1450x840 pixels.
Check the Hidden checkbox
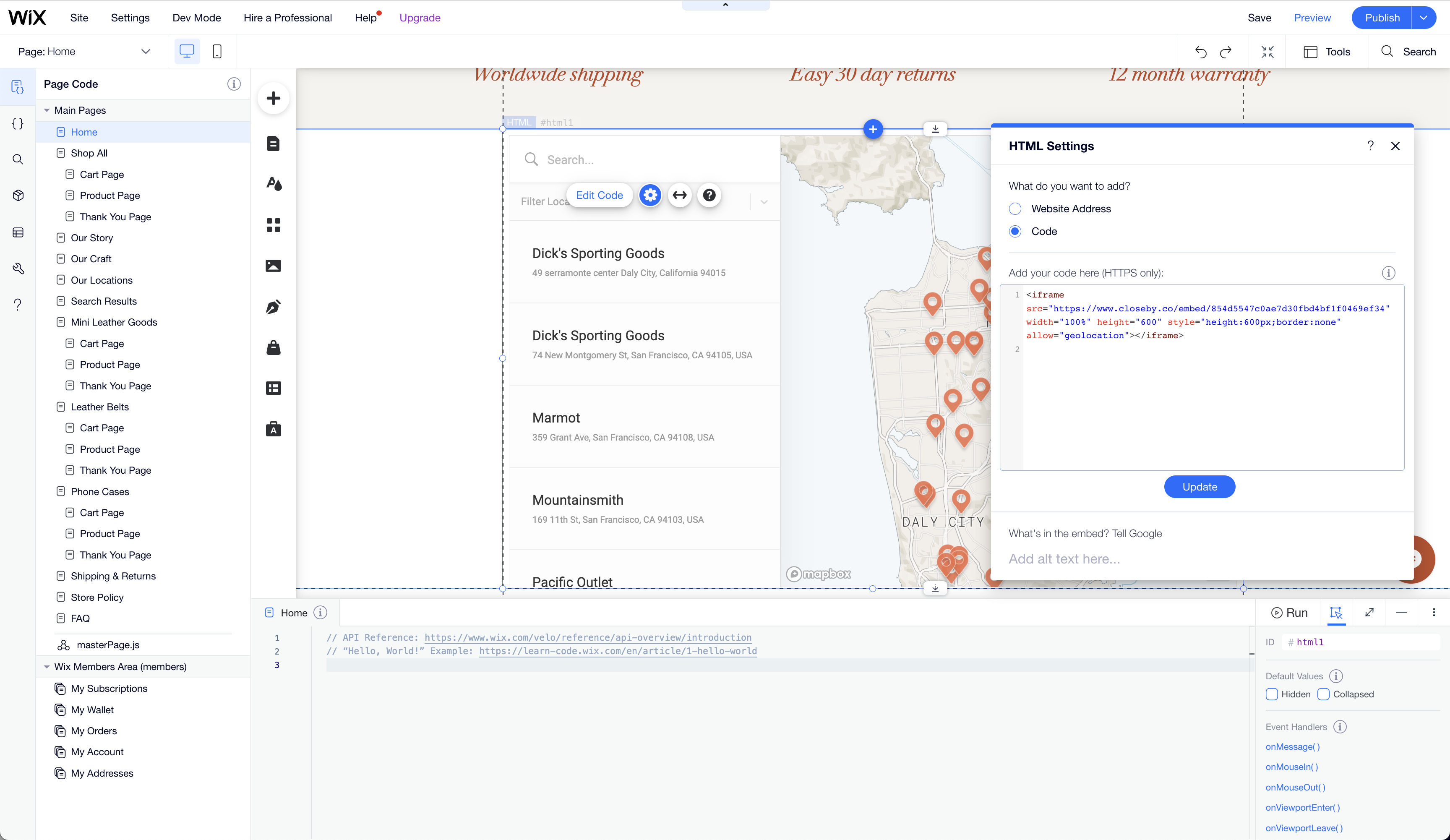coord(1272,694)
